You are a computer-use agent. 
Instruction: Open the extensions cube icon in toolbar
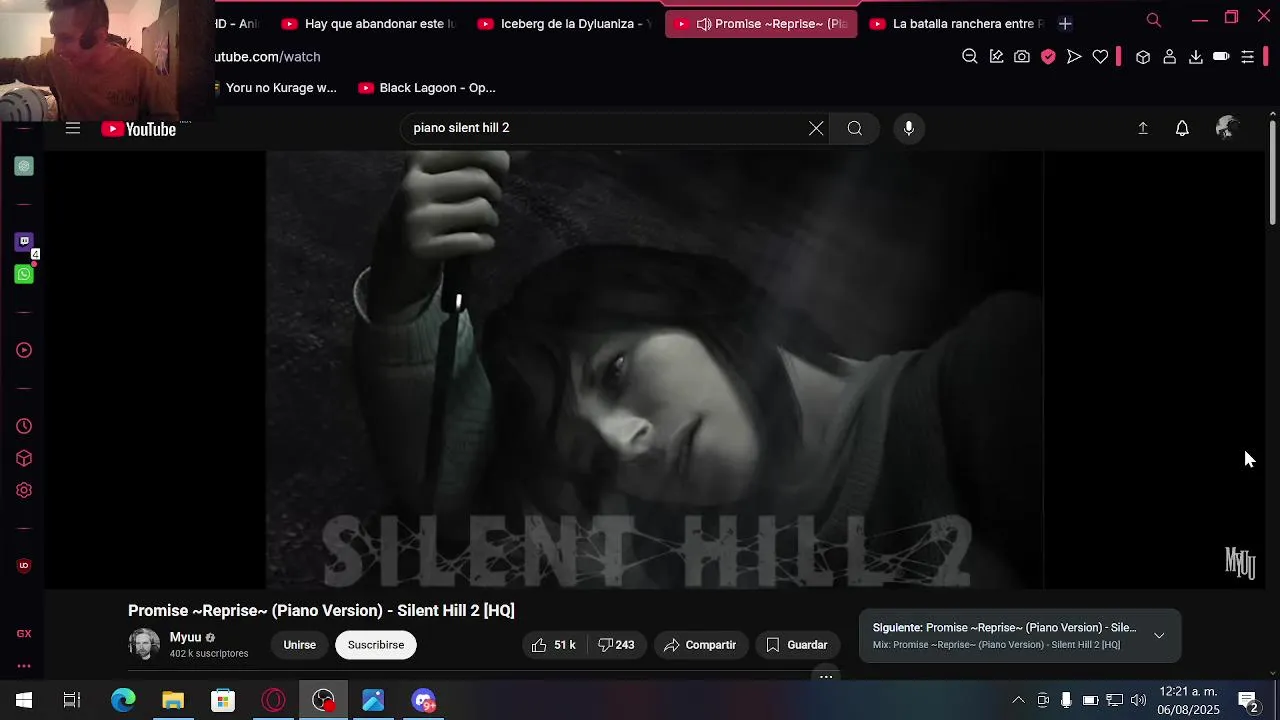1143,57
